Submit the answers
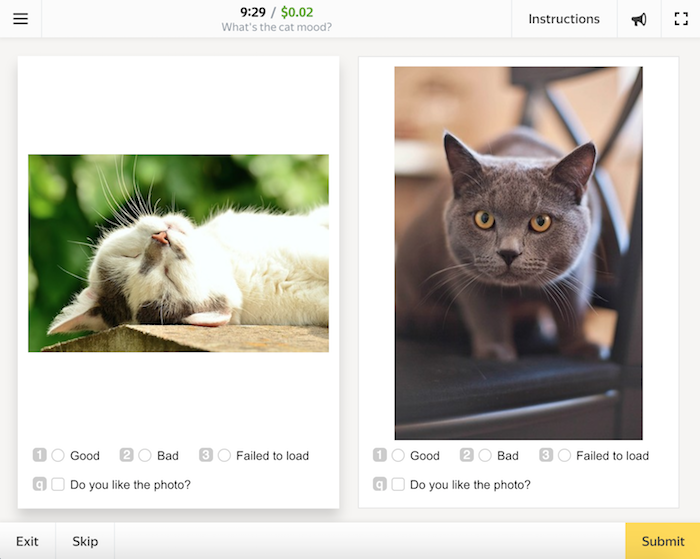700x559 pixels. 662,541
